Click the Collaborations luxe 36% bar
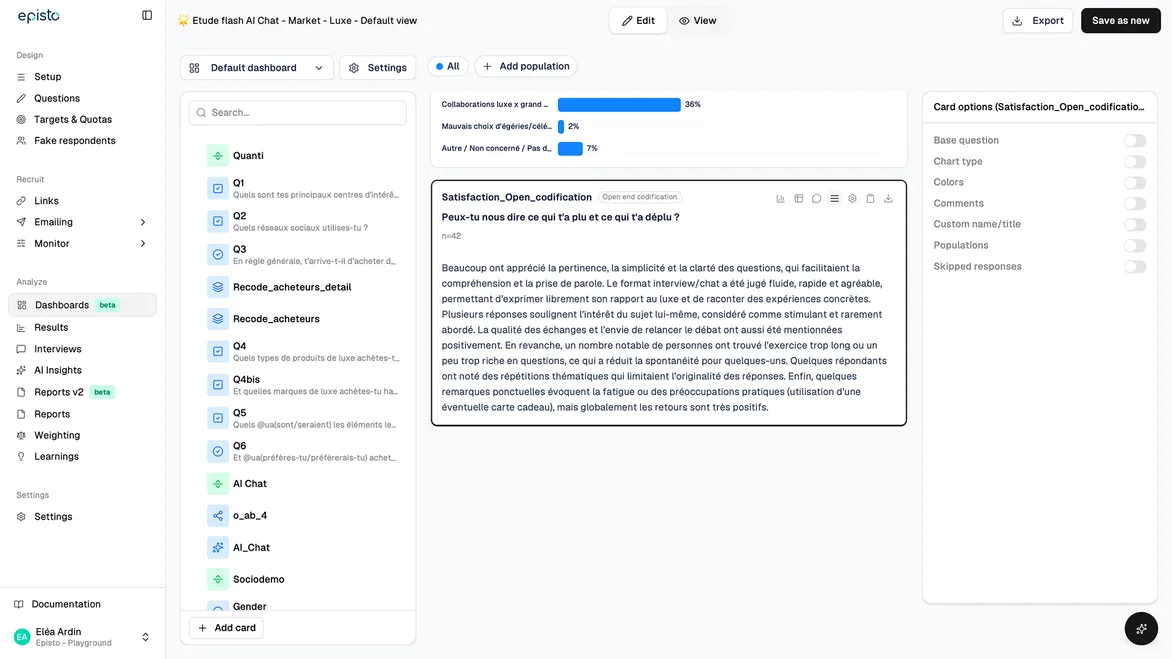 pyautogui.click(x=619, y=105)
